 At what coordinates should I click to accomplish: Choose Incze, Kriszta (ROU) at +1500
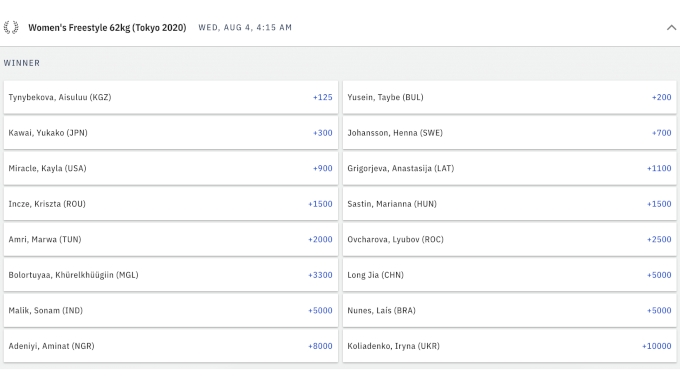[171, 204]
